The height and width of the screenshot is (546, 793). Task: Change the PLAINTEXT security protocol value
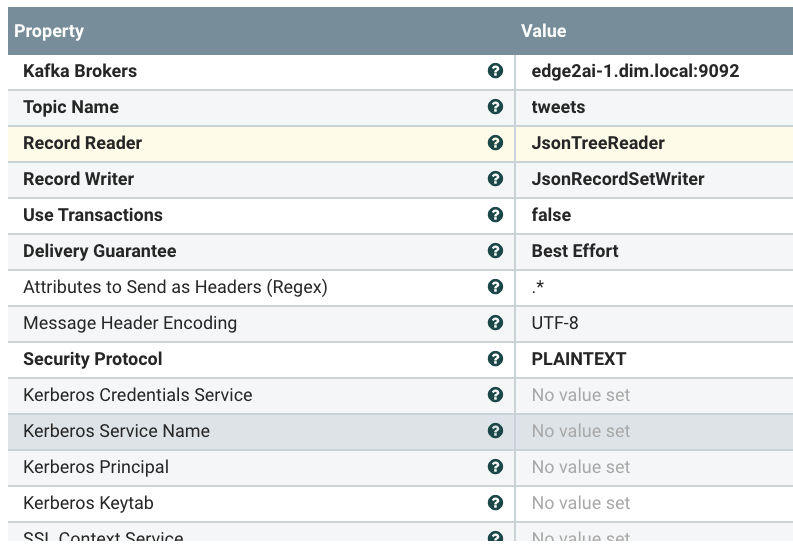coord(578,359)
